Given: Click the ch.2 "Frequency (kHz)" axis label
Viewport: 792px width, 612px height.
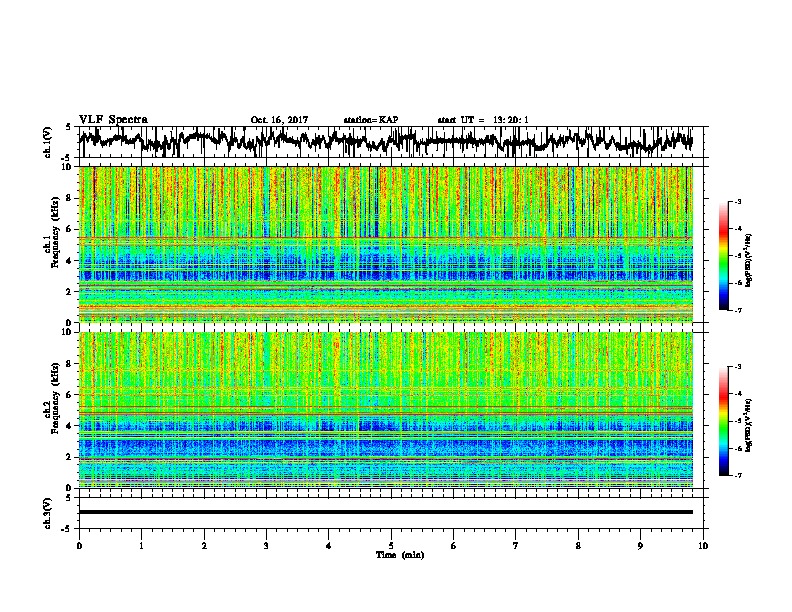Looking at the screenshot, I should pyautogui.click(x=55, y=397).
